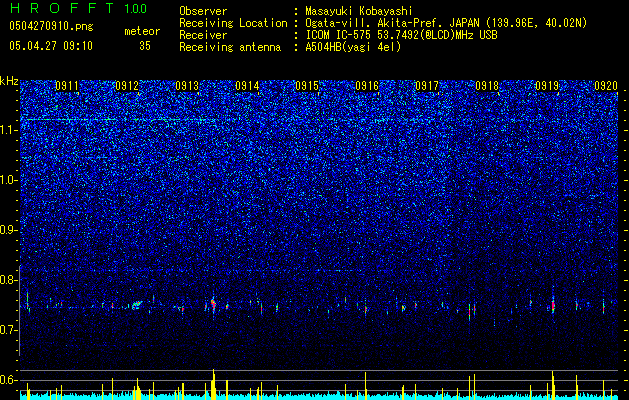Click the 0.9 kHz axis label
The width and height of the screenshot is (629, 400).
coord(9,230)
